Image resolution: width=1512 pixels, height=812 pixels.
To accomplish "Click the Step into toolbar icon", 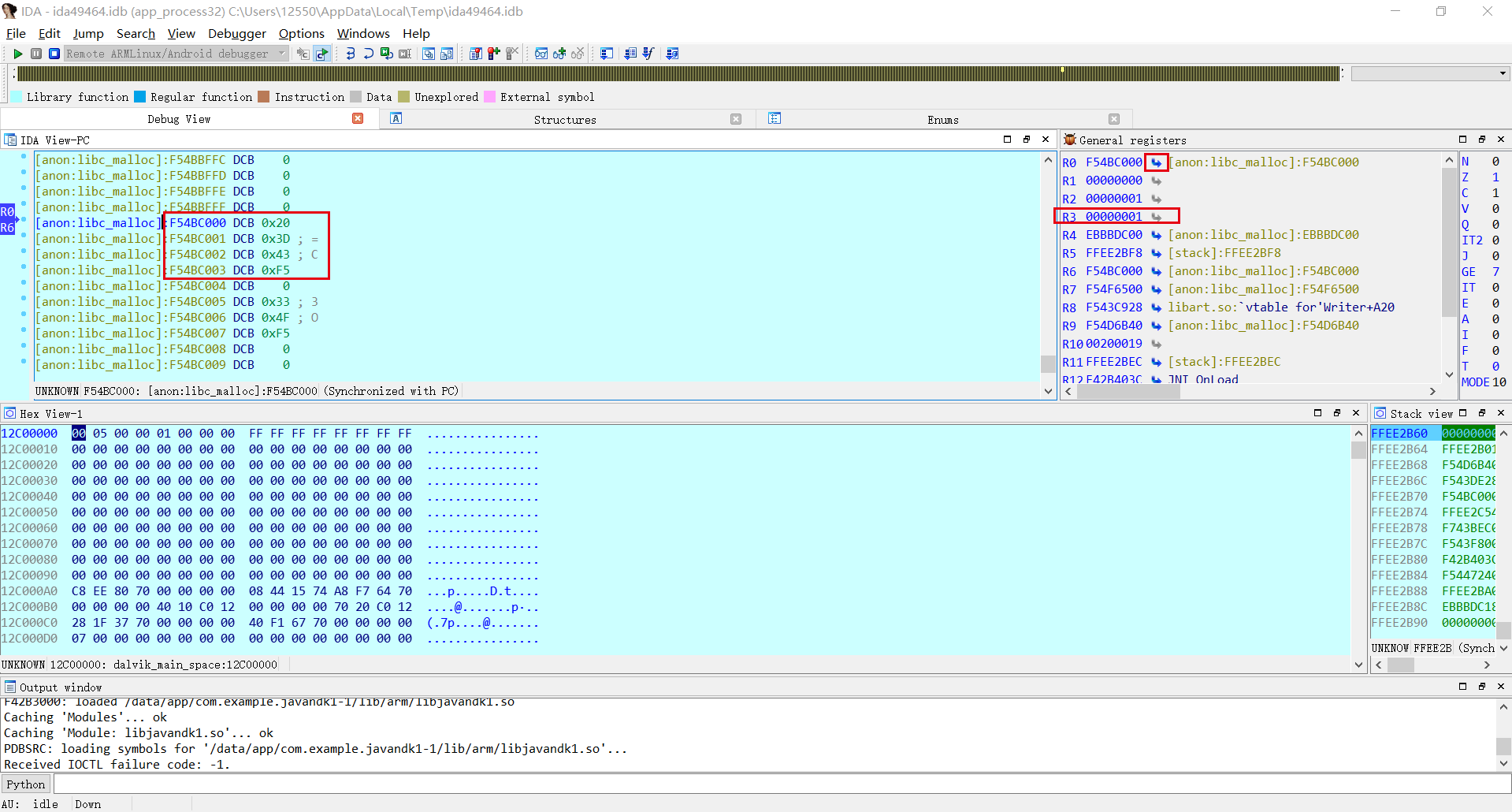I will [x=350, y=54].
